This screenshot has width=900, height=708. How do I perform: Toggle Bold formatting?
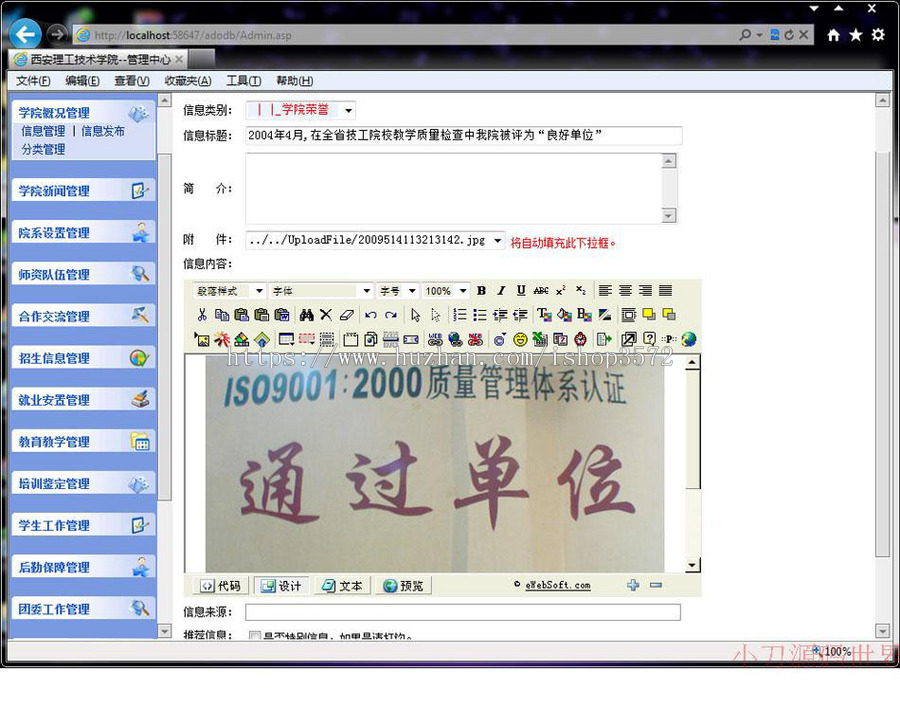click(x=482, y=291)
